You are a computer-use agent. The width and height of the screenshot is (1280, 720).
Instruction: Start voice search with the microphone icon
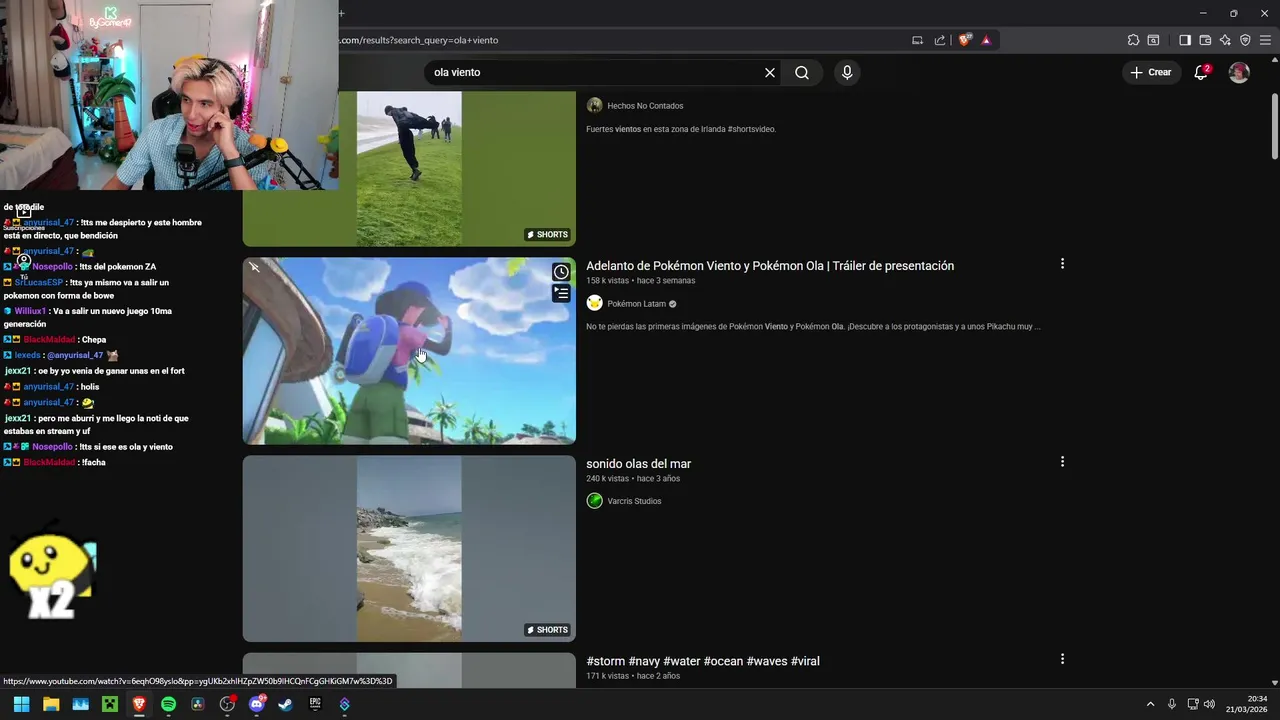click(x=847, y=72)
